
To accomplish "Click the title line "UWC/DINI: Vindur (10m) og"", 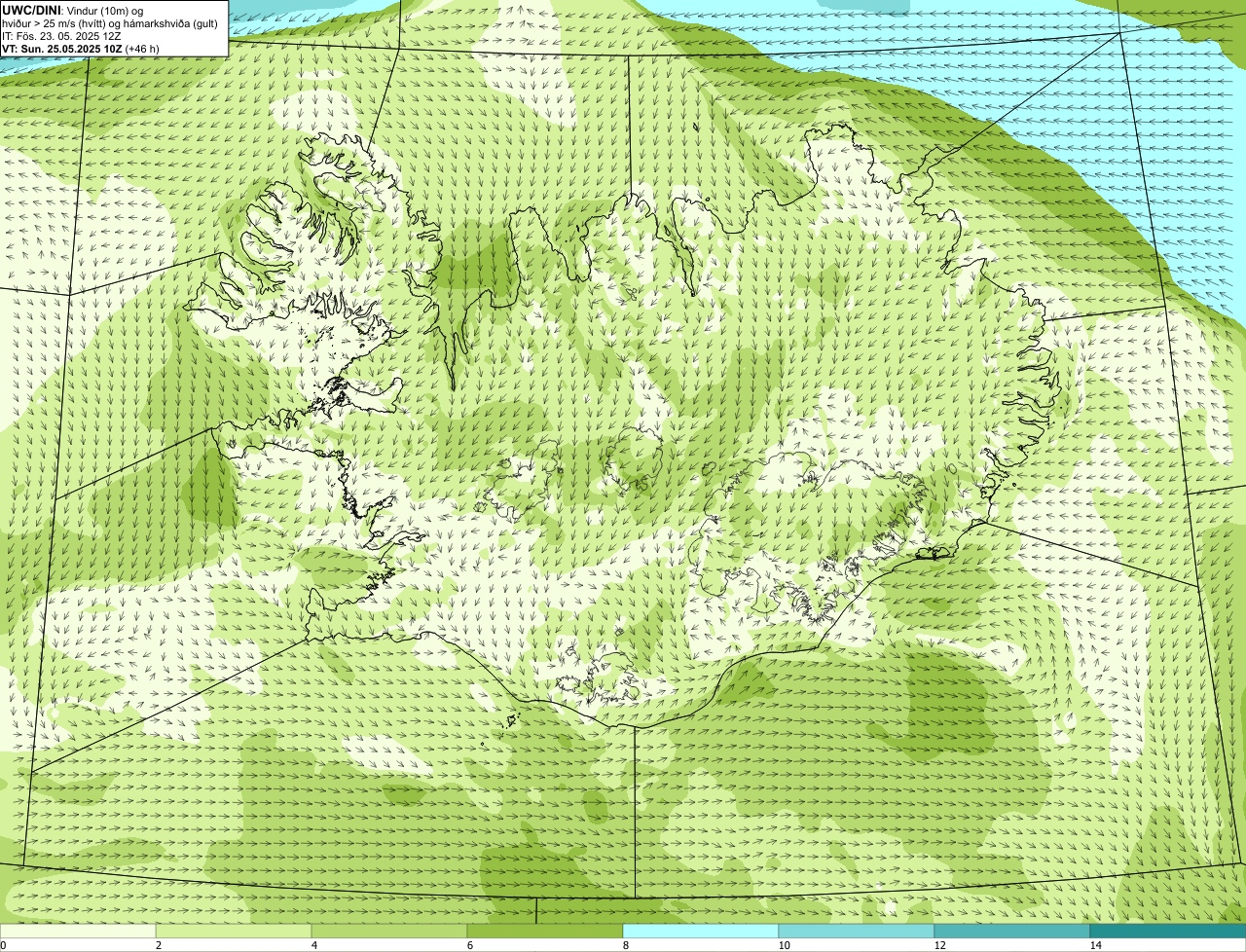I will (x=72, y=10).
